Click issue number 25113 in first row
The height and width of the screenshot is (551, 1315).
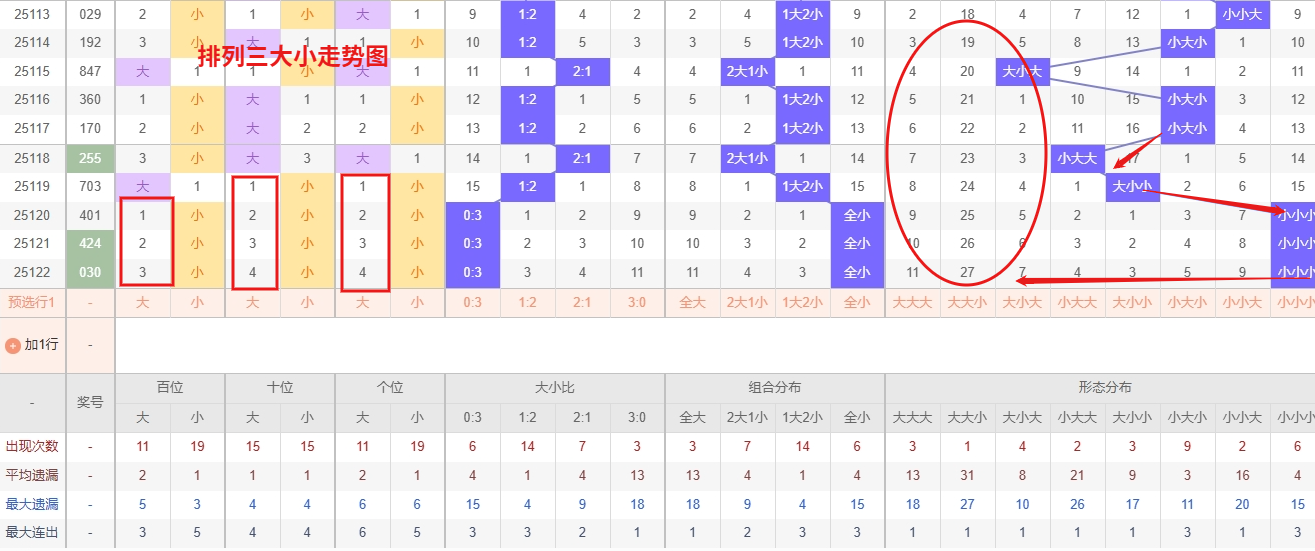coord(33,14)
